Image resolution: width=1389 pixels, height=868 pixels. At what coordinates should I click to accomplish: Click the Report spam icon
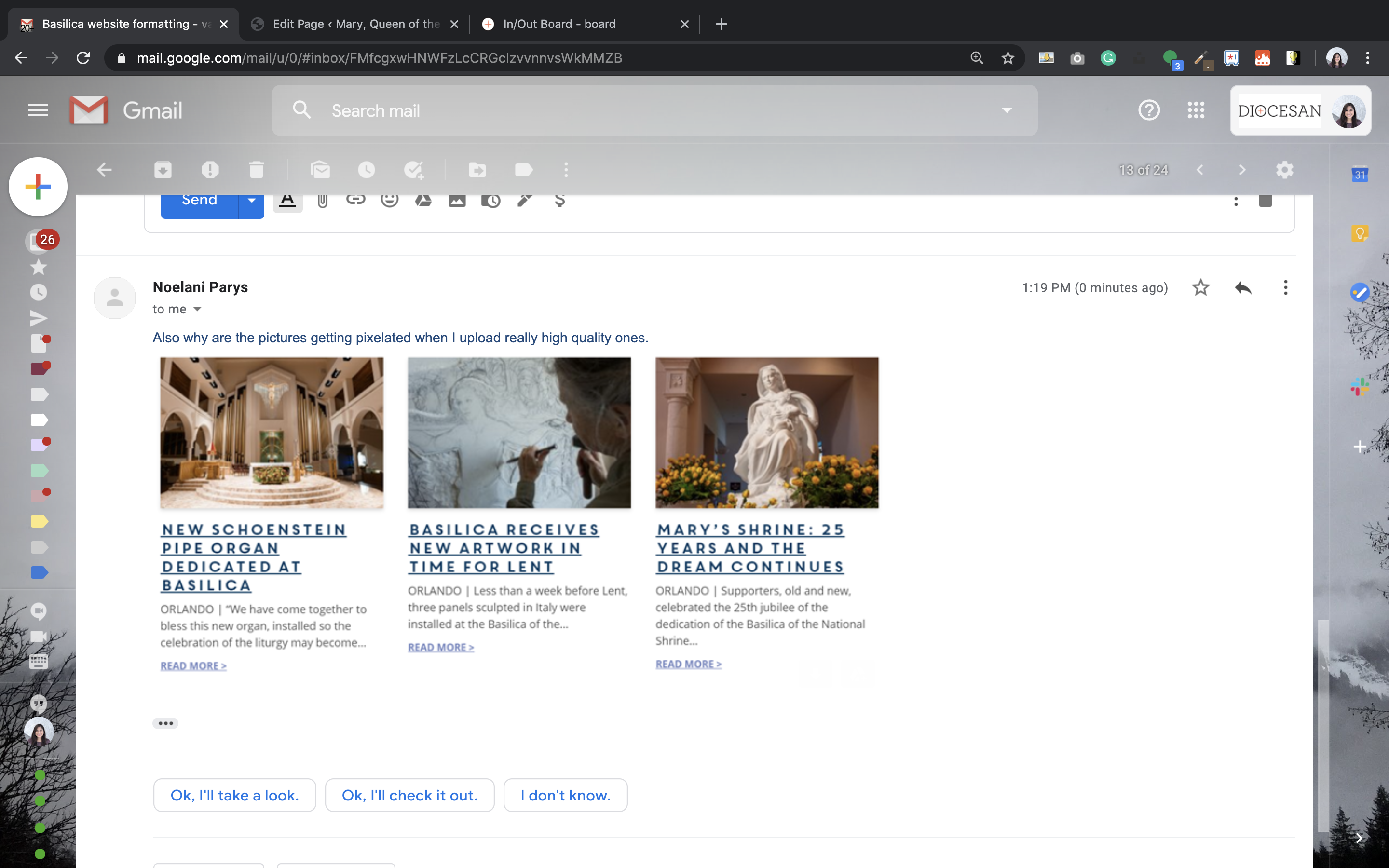(x=210, y=170)
